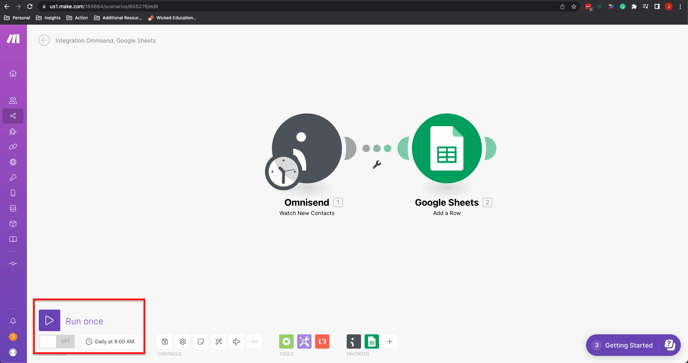Viewport: 688px width, 363px height.
Task: Reload the page in the browser
Action: (x=29, y=7)
